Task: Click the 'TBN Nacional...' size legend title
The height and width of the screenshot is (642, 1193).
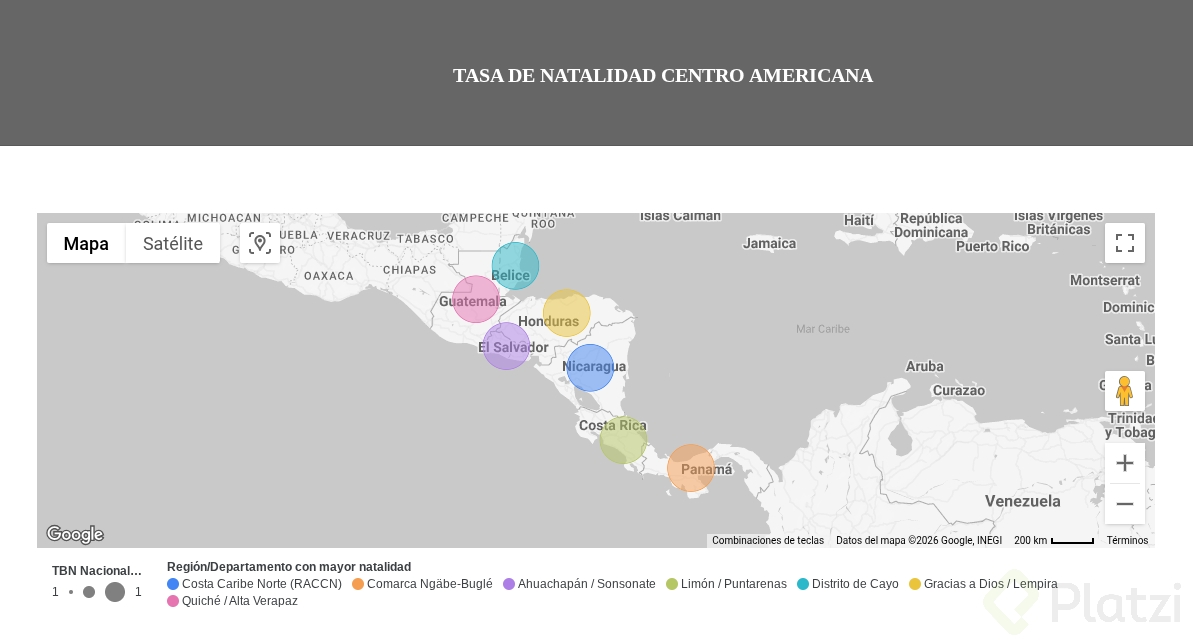Action: [97, 570]
